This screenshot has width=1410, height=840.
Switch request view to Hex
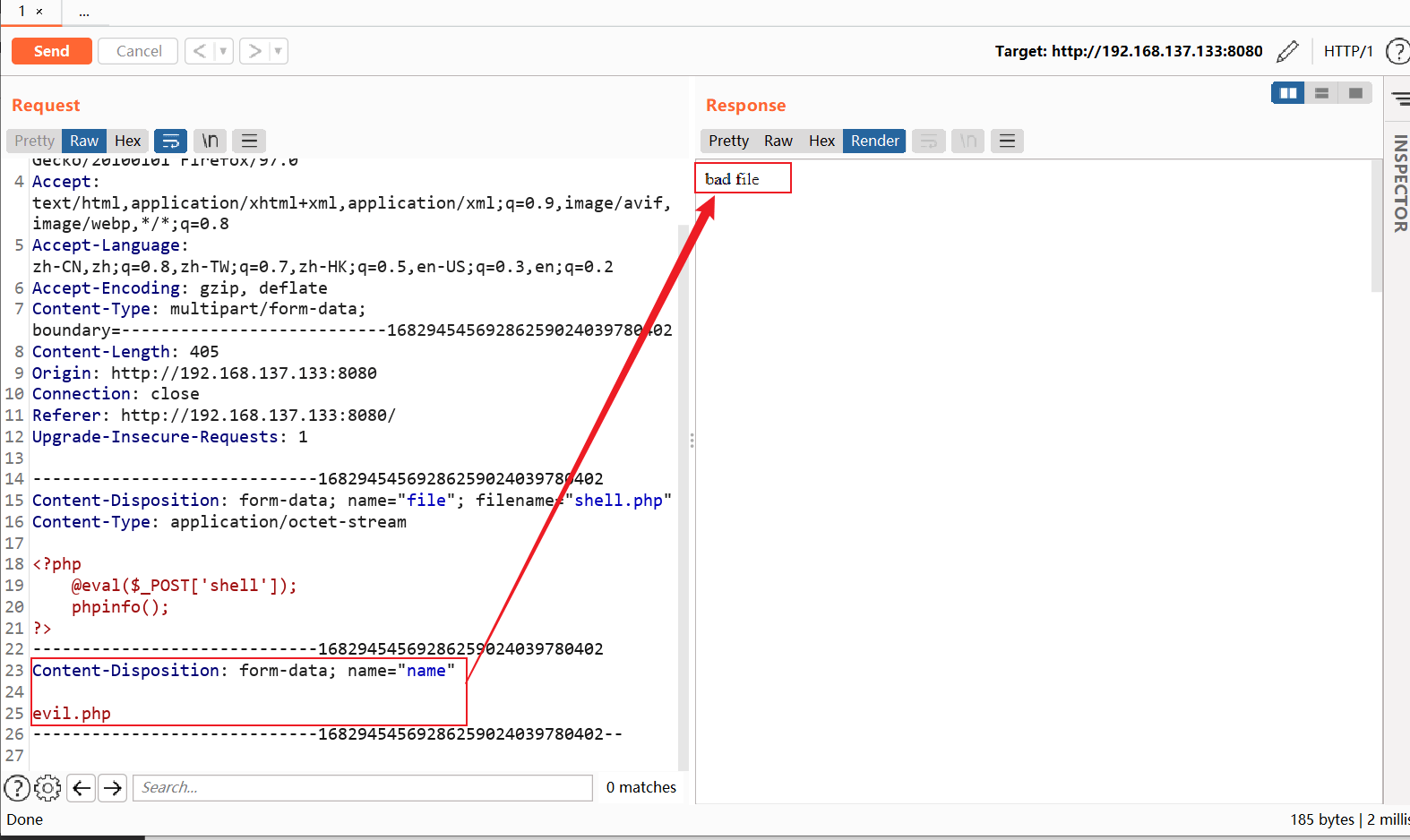tap(128, 141)
